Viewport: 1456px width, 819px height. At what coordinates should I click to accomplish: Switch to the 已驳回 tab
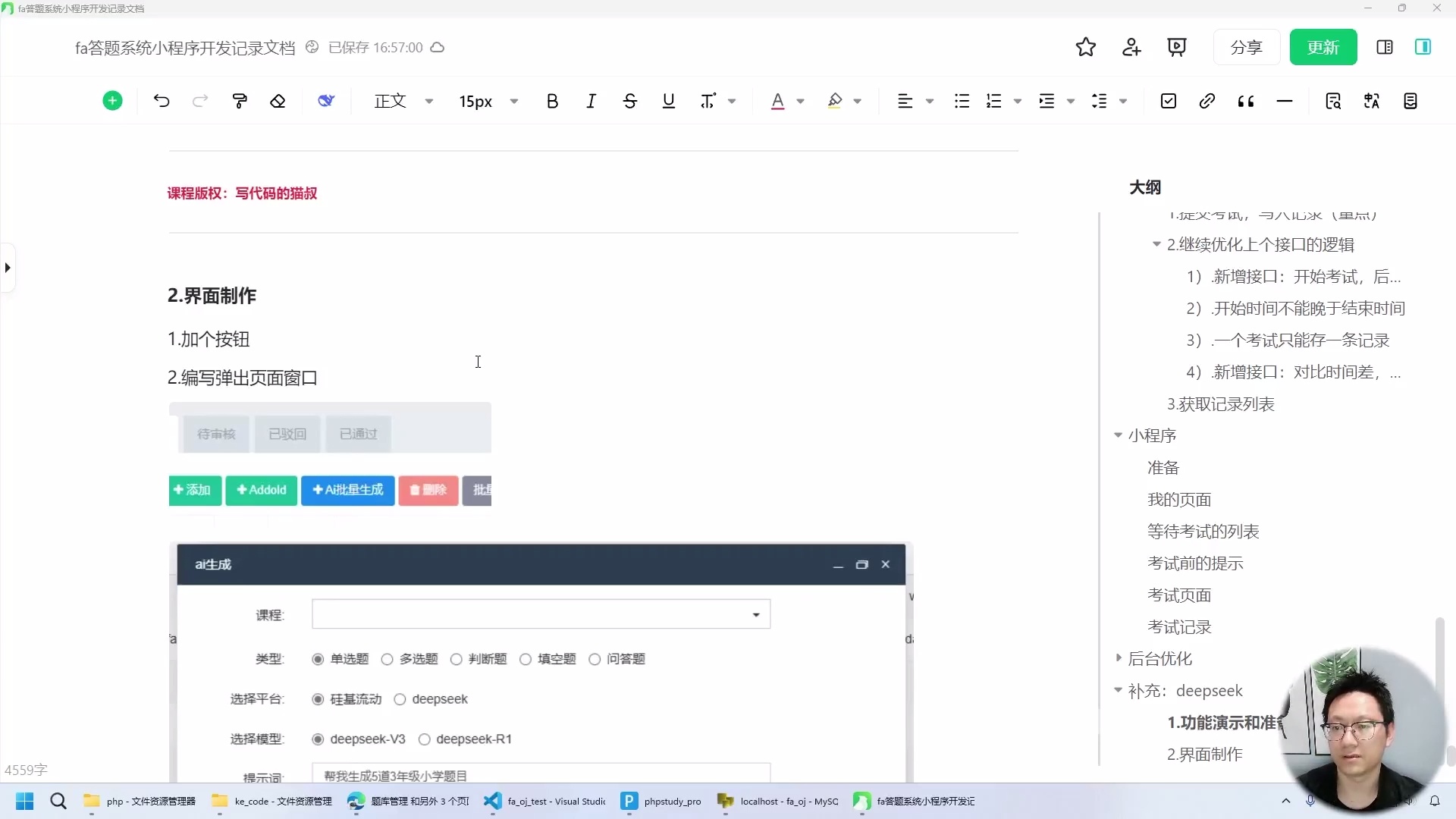coord(287,433)
